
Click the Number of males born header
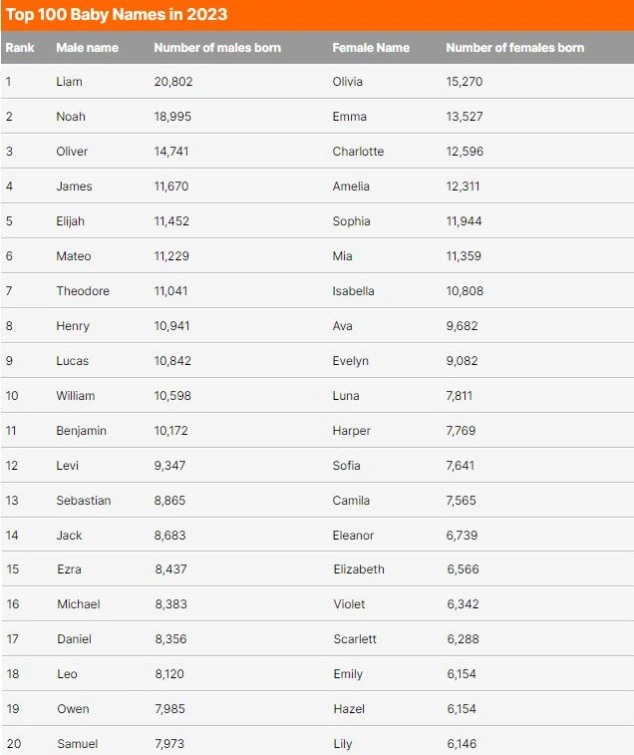click(217, 48)
